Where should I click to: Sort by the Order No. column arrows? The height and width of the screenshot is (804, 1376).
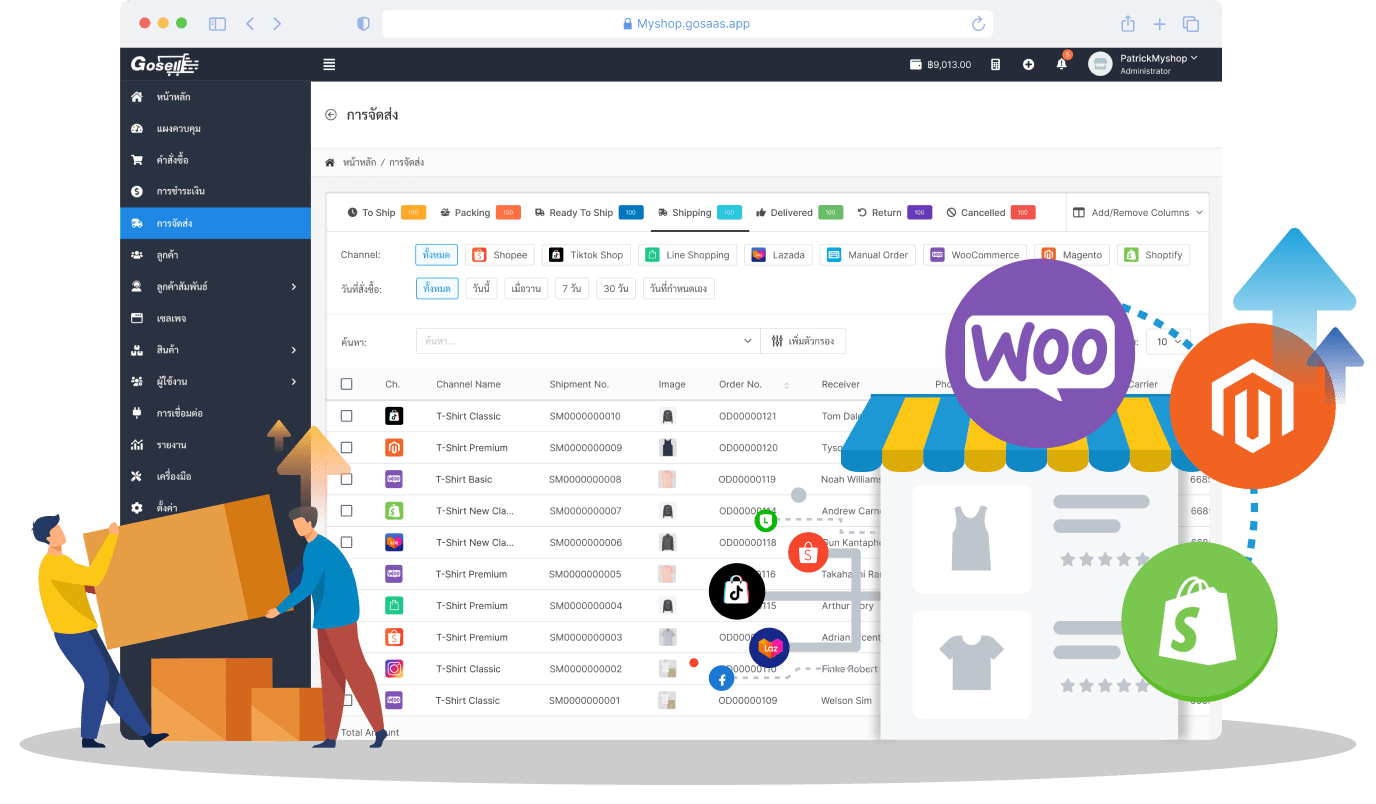pyautogui.click(x=786, y=385)
